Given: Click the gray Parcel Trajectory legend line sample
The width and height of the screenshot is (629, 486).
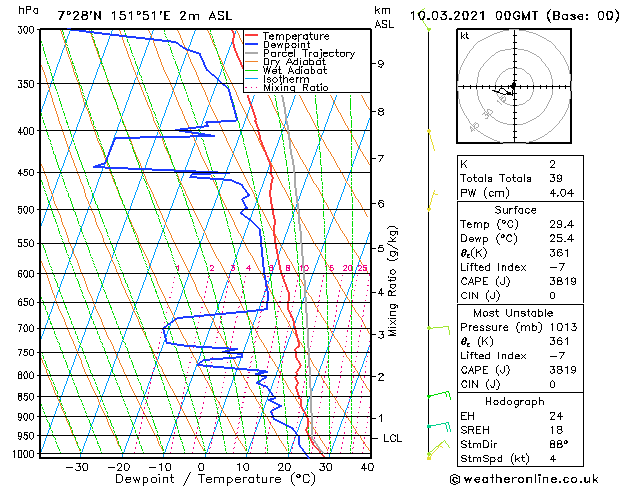Looking at the screenshot, I should click(251, 53).
